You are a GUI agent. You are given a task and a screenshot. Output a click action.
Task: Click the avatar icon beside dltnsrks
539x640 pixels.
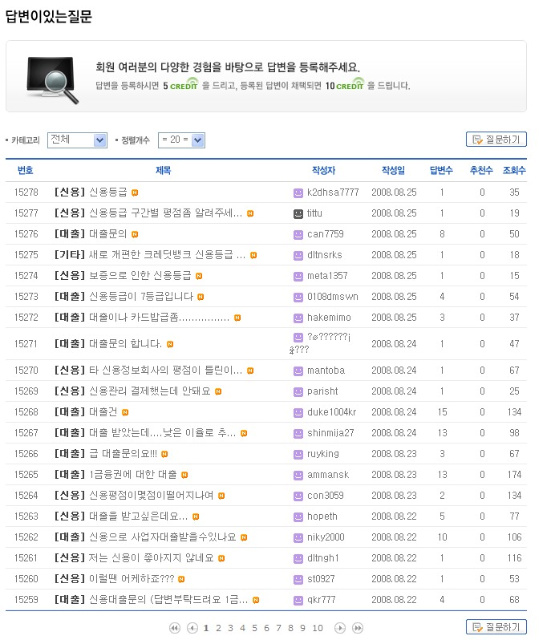(298, 255)
